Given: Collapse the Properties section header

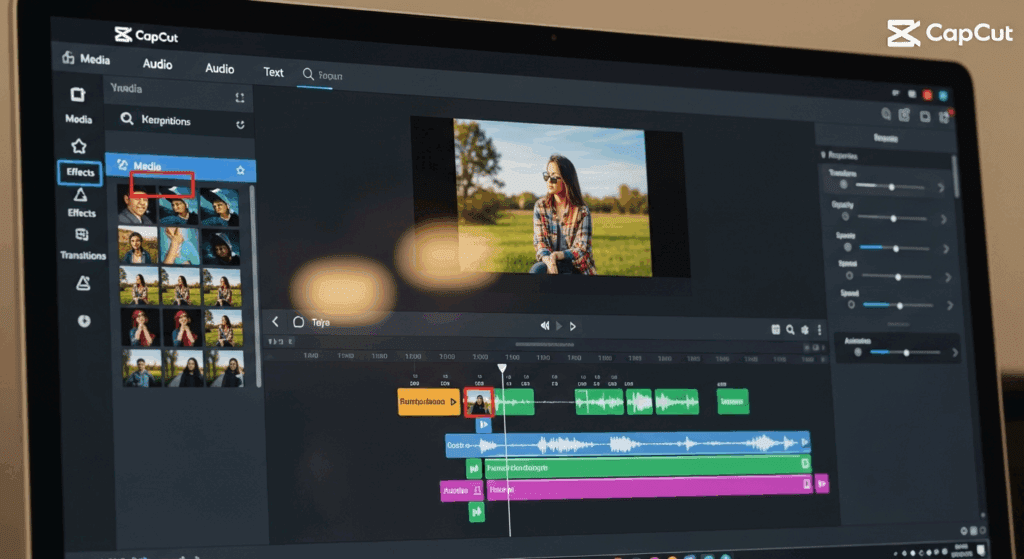Looking at the screenshot, I should click(823, 156).
